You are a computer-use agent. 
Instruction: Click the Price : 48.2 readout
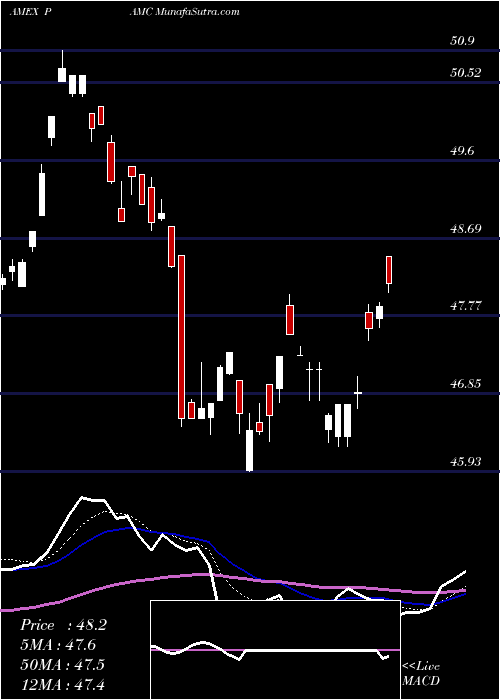[63, 625]
